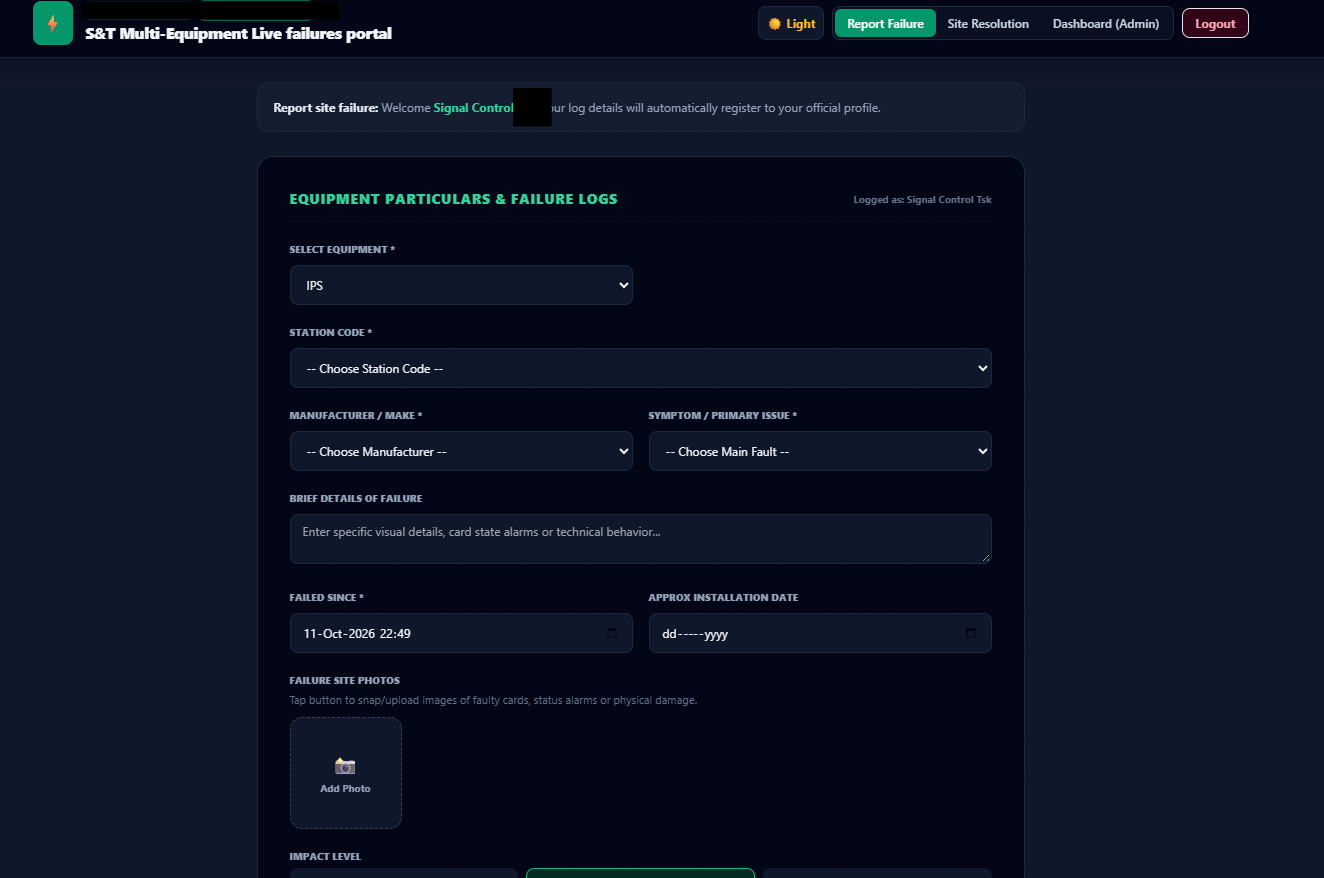This screenshot has height=878, width=1324.
Task: Open calendar picker in Approx Installation Date
Action: point(971,633)
